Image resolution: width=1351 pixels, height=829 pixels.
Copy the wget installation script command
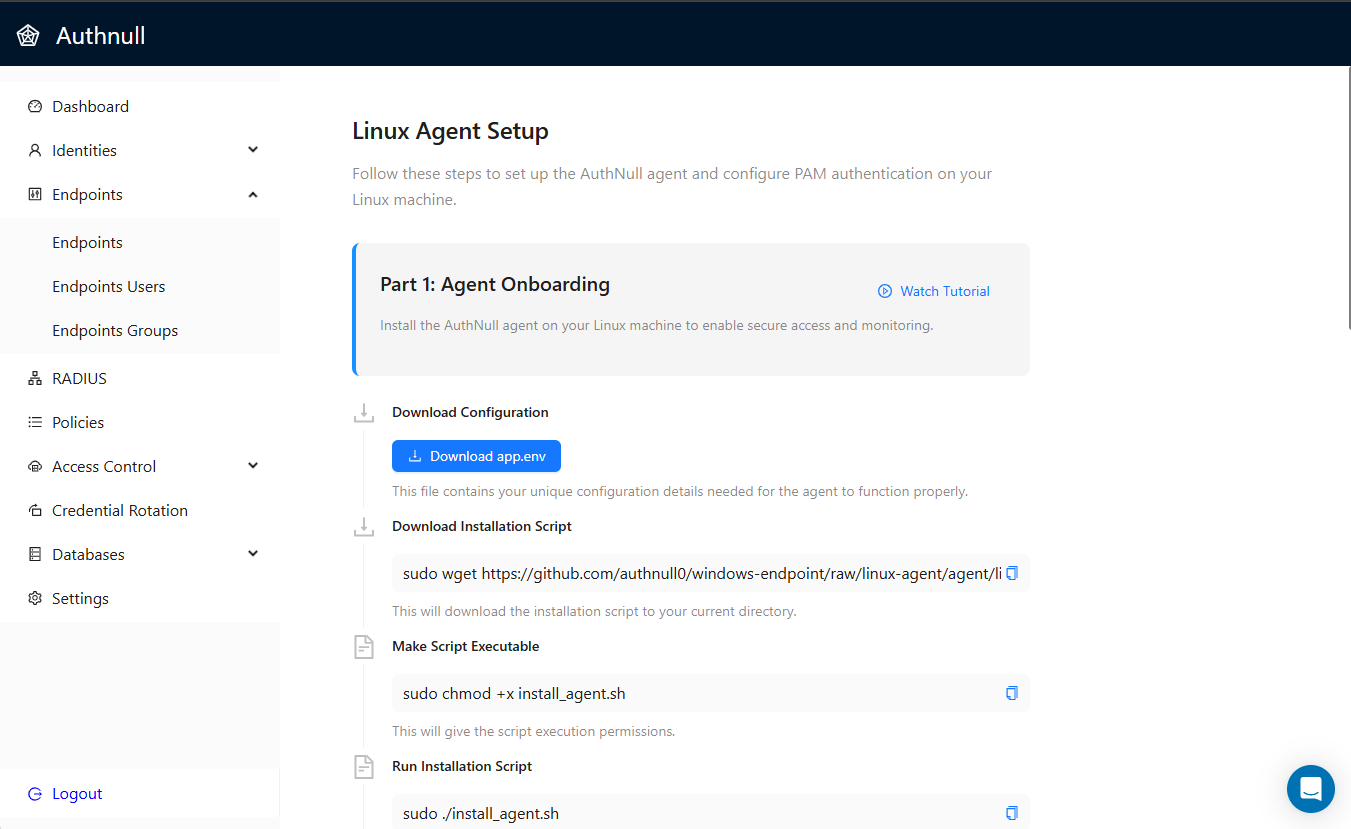[x=1011, y=573]
